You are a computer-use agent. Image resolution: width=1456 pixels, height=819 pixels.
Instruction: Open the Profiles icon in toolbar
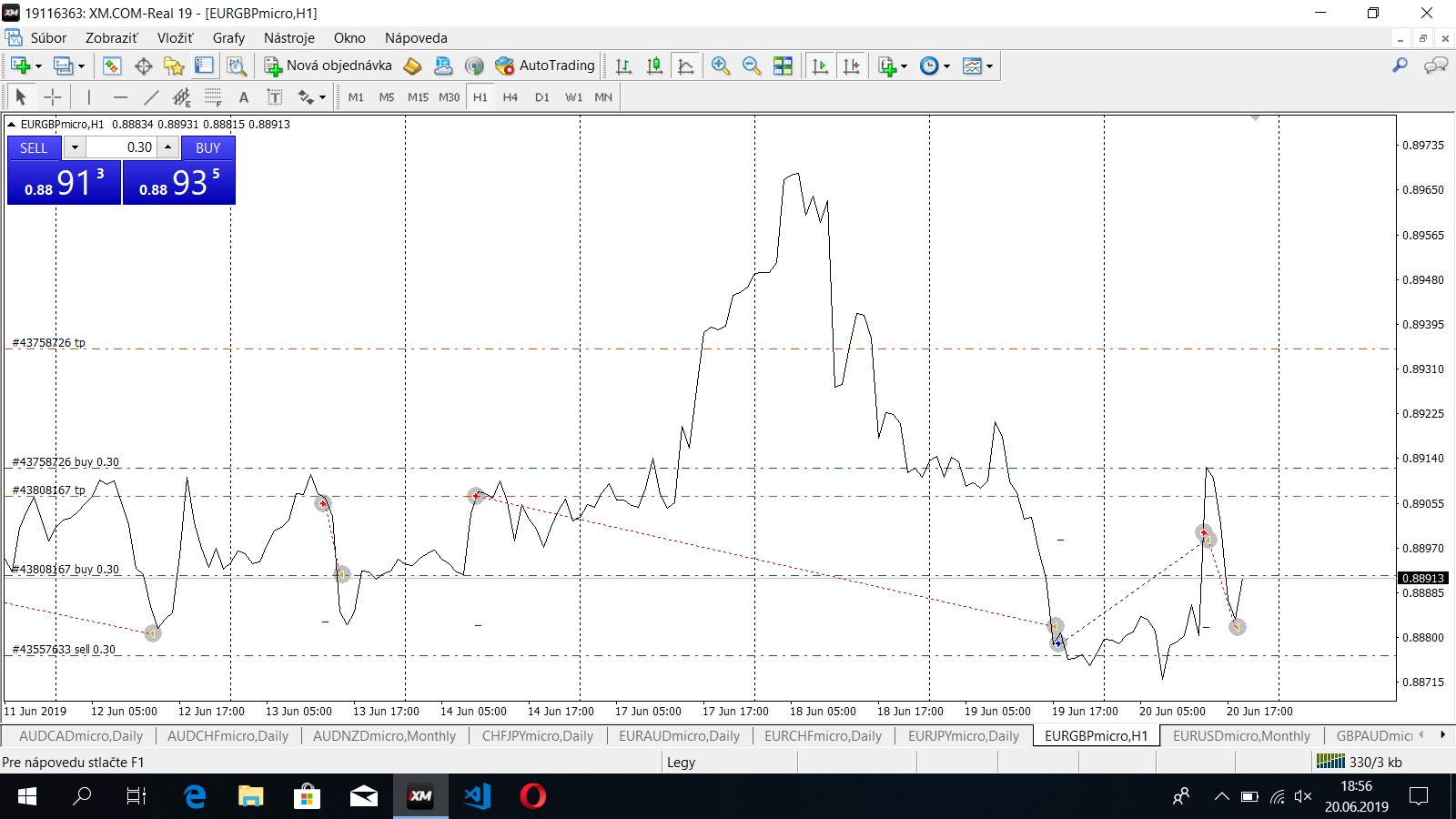[x=63, y=66]
